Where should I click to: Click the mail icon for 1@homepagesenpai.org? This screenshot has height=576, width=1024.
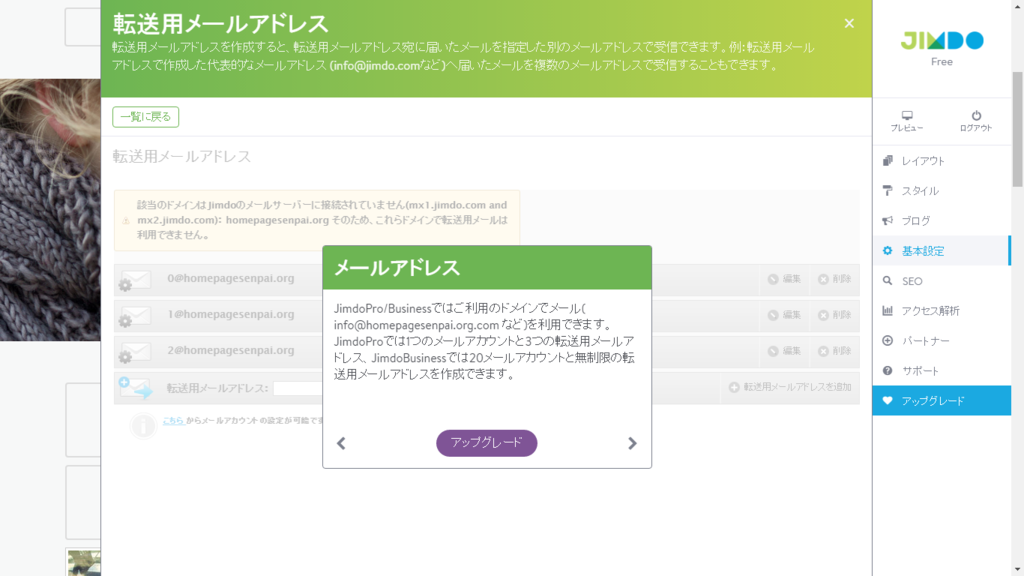(x=135, y=316)
